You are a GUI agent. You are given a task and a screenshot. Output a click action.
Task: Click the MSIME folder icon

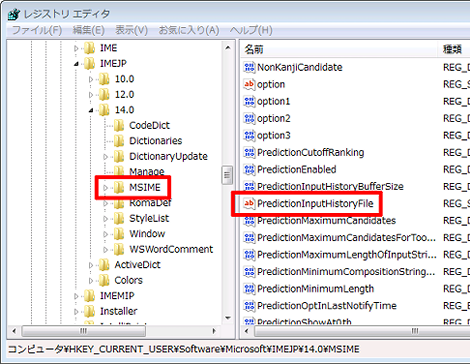(119, 187)
